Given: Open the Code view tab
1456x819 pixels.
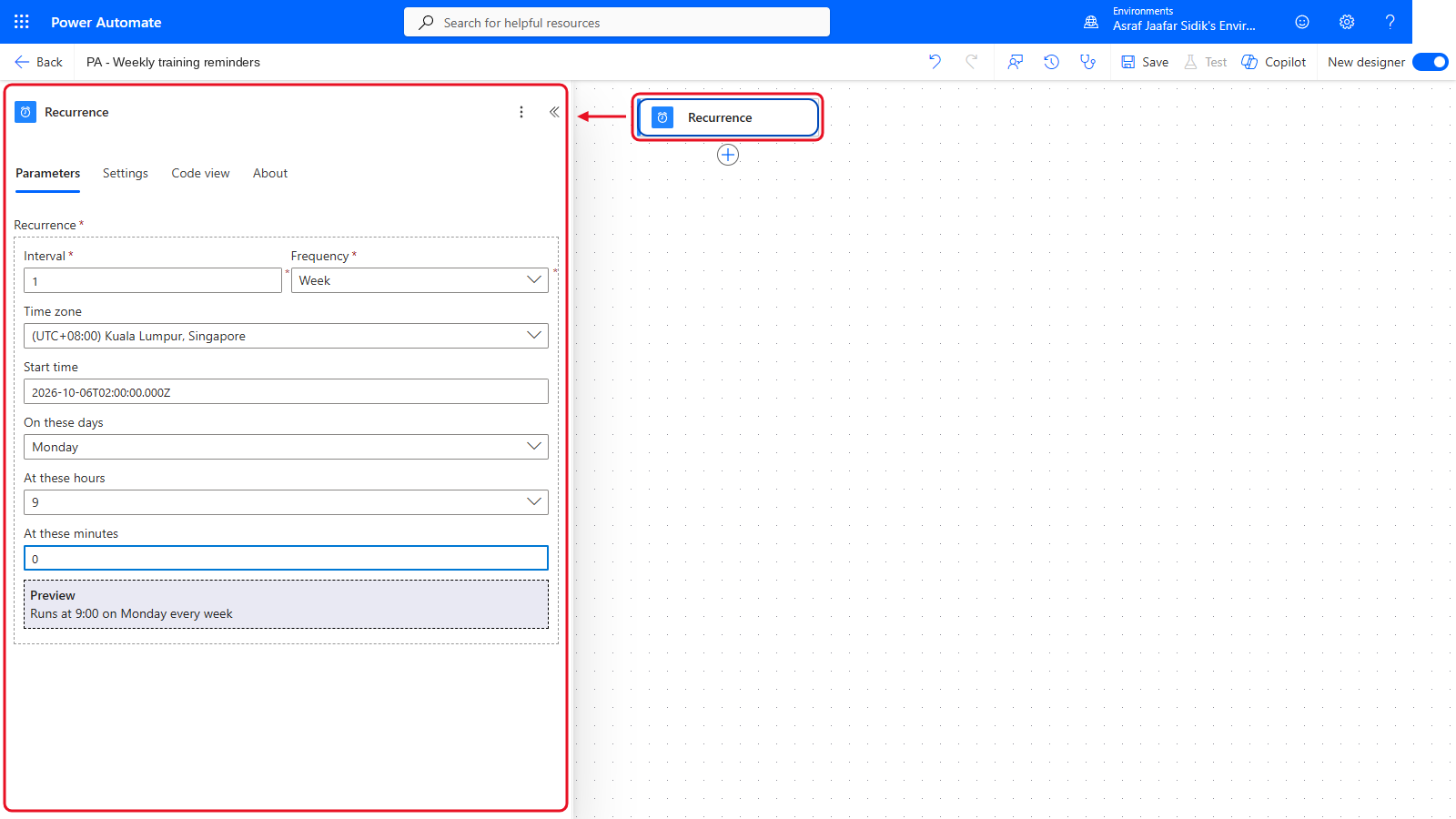Looking at the screenshot, I should point(200,173).
